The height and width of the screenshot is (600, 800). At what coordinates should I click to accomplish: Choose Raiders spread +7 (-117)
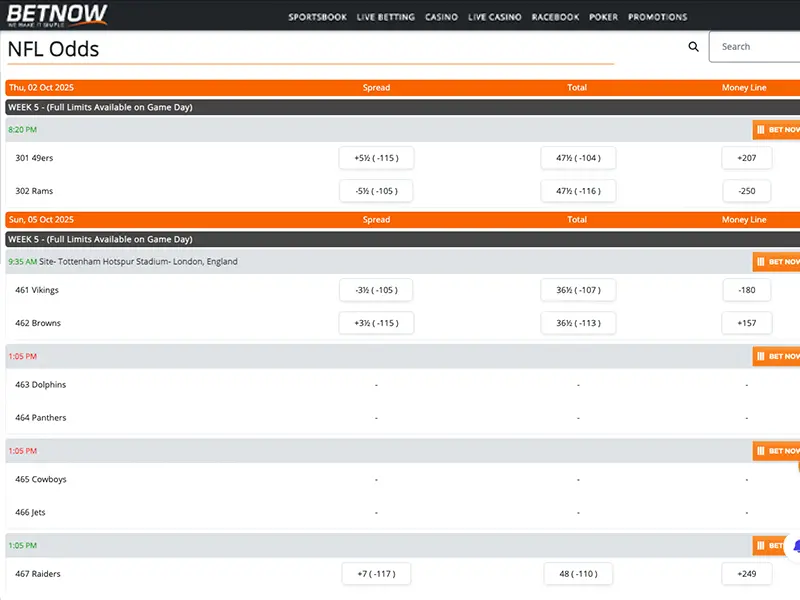(x=376, y=574)
